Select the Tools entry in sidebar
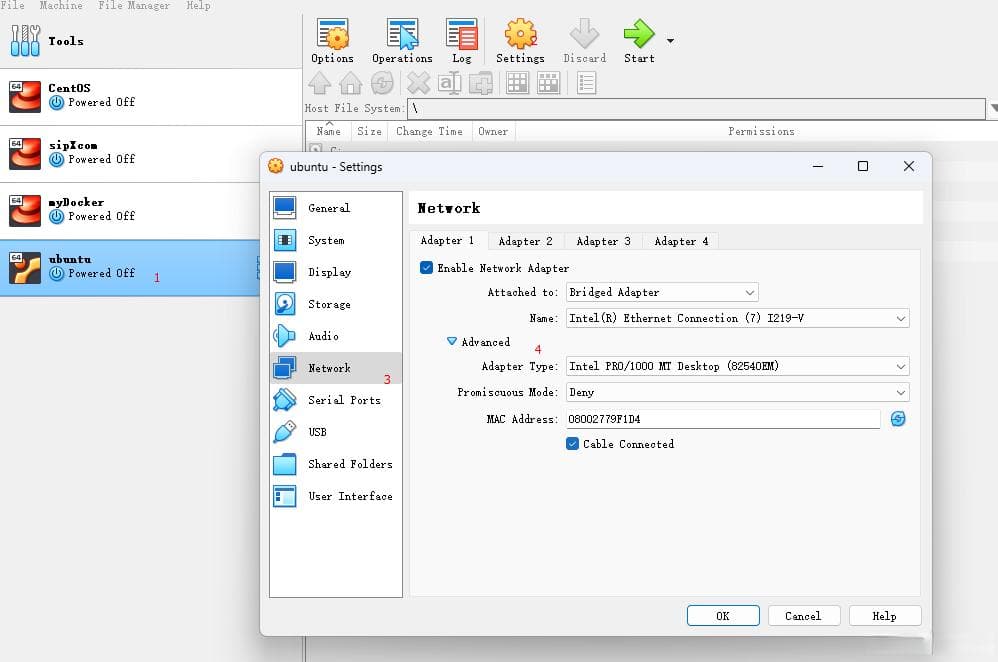Image resolution: width=998 pixels, height=662 pixels. click(x=151, y=41)
